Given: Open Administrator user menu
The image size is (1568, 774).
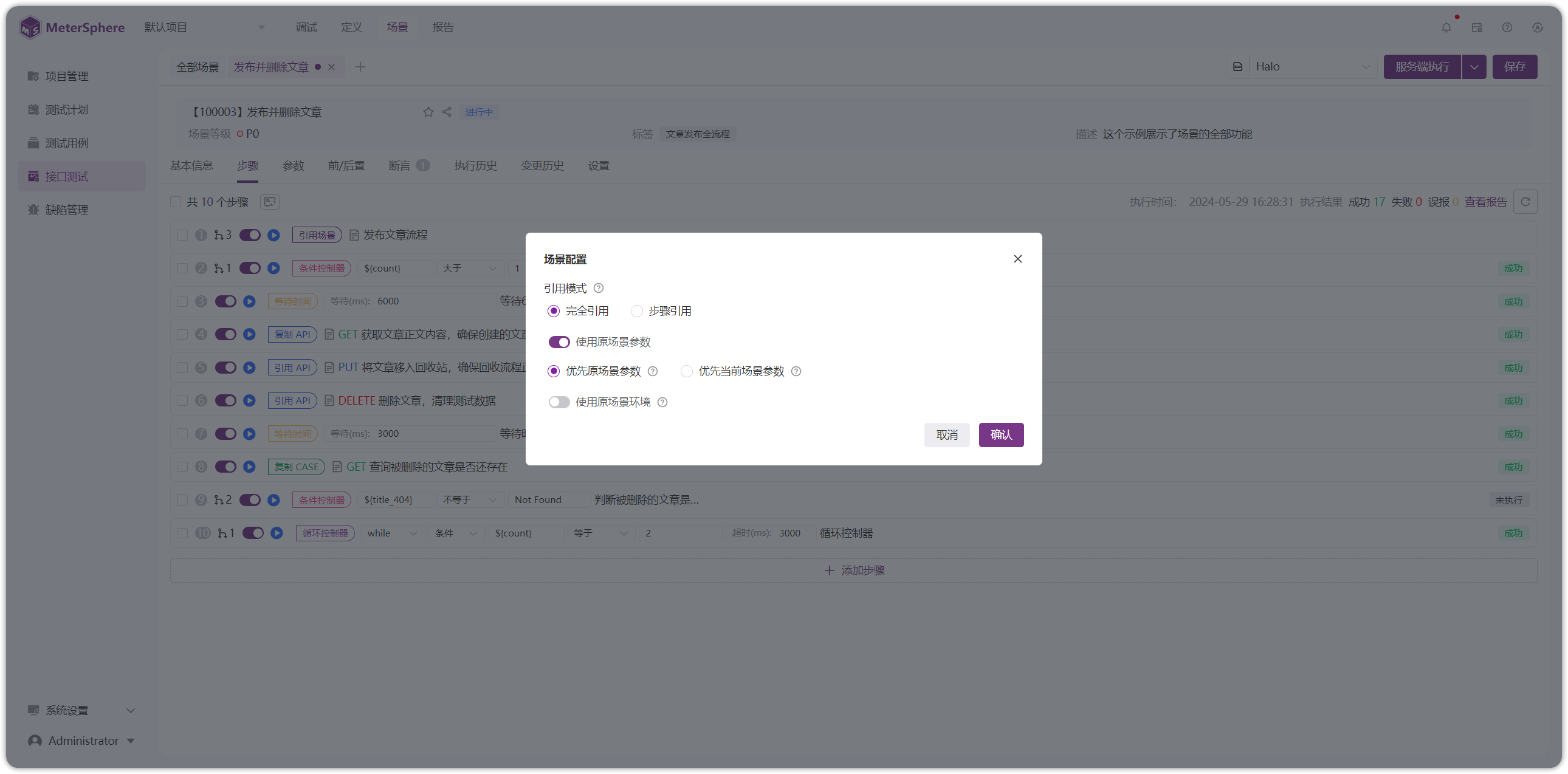Looking at the screenshot, I should tap(82, 741).
